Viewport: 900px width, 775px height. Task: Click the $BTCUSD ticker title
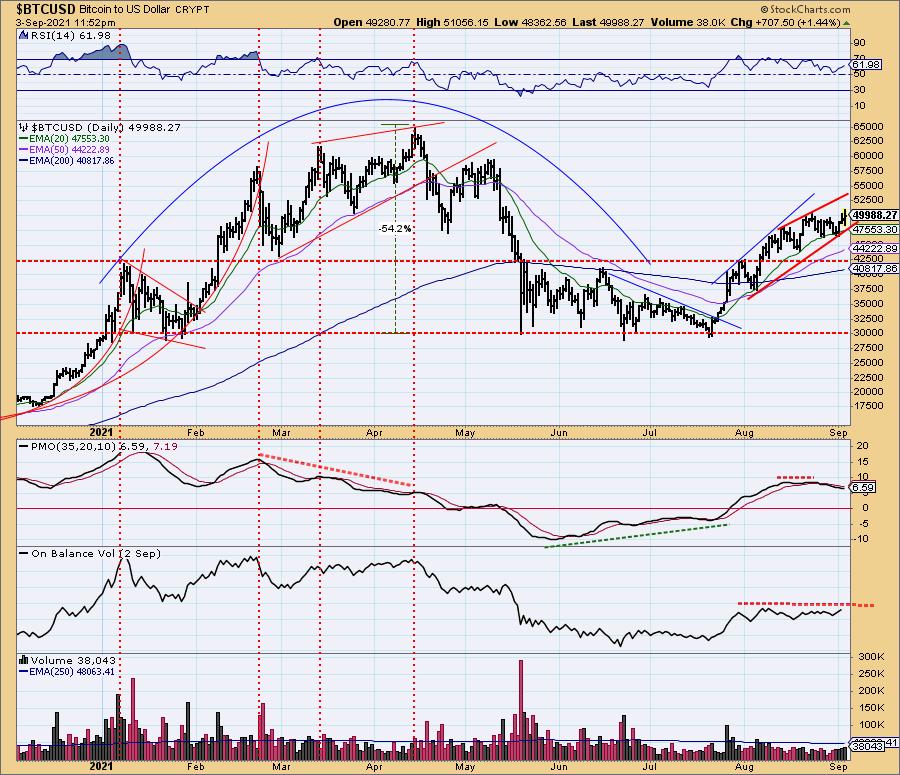coord(46,9)
